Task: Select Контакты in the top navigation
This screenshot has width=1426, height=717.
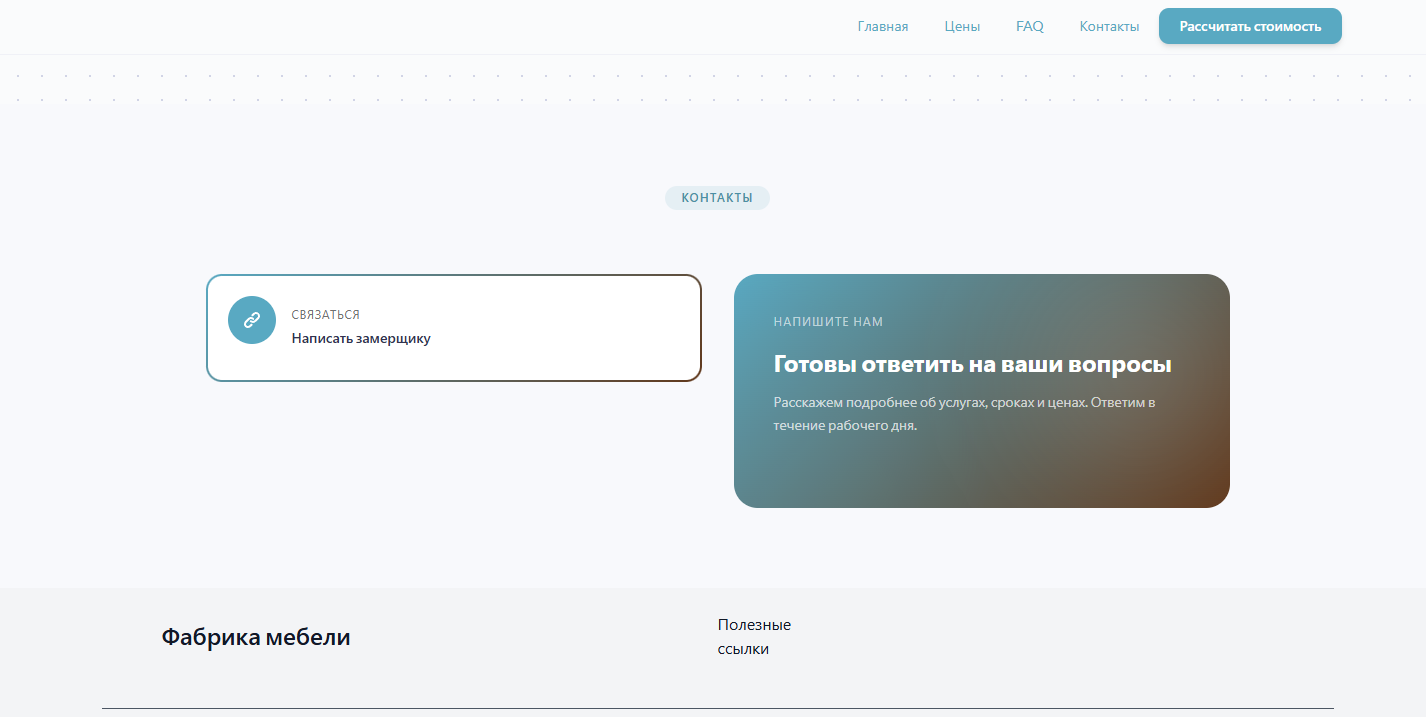Action: click(1109, 27)
